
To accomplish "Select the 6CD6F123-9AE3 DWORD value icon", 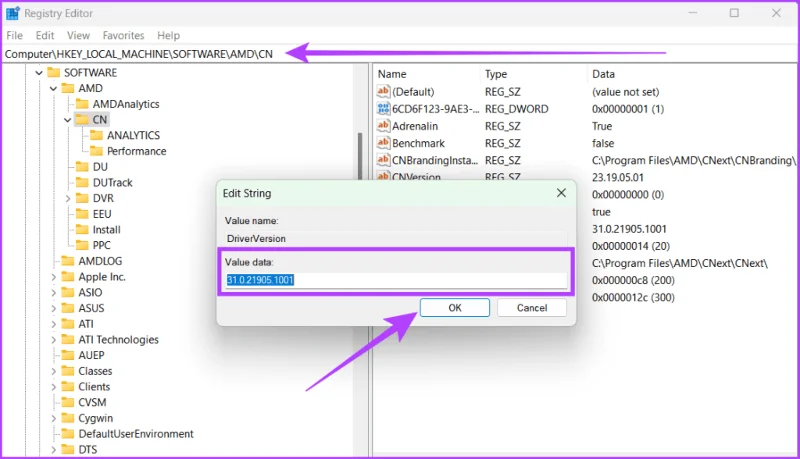I will (383, 109).
